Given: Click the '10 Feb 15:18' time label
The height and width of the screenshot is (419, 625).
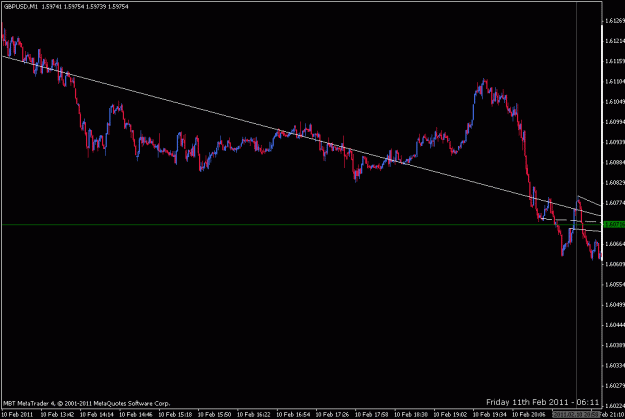Looking at the screenshot, I should point(175,415).
